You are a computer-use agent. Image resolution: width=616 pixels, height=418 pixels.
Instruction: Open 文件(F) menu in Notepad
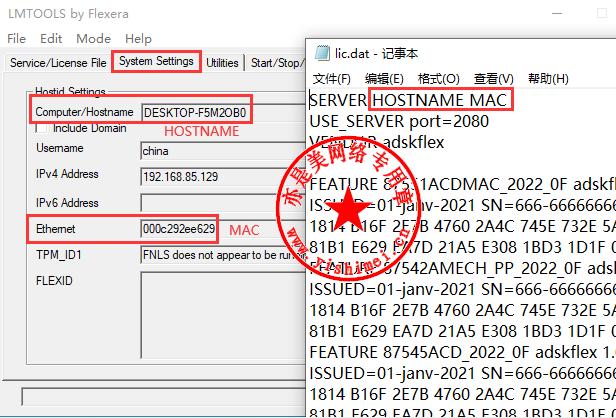point(332,79)
